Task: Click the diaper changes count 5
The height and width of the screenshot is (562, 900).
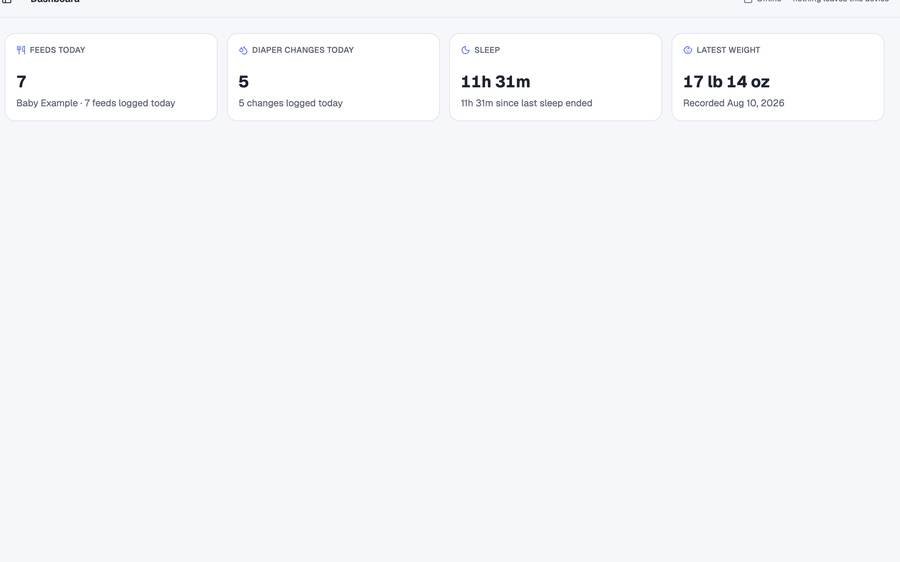Action: point(243,82)
